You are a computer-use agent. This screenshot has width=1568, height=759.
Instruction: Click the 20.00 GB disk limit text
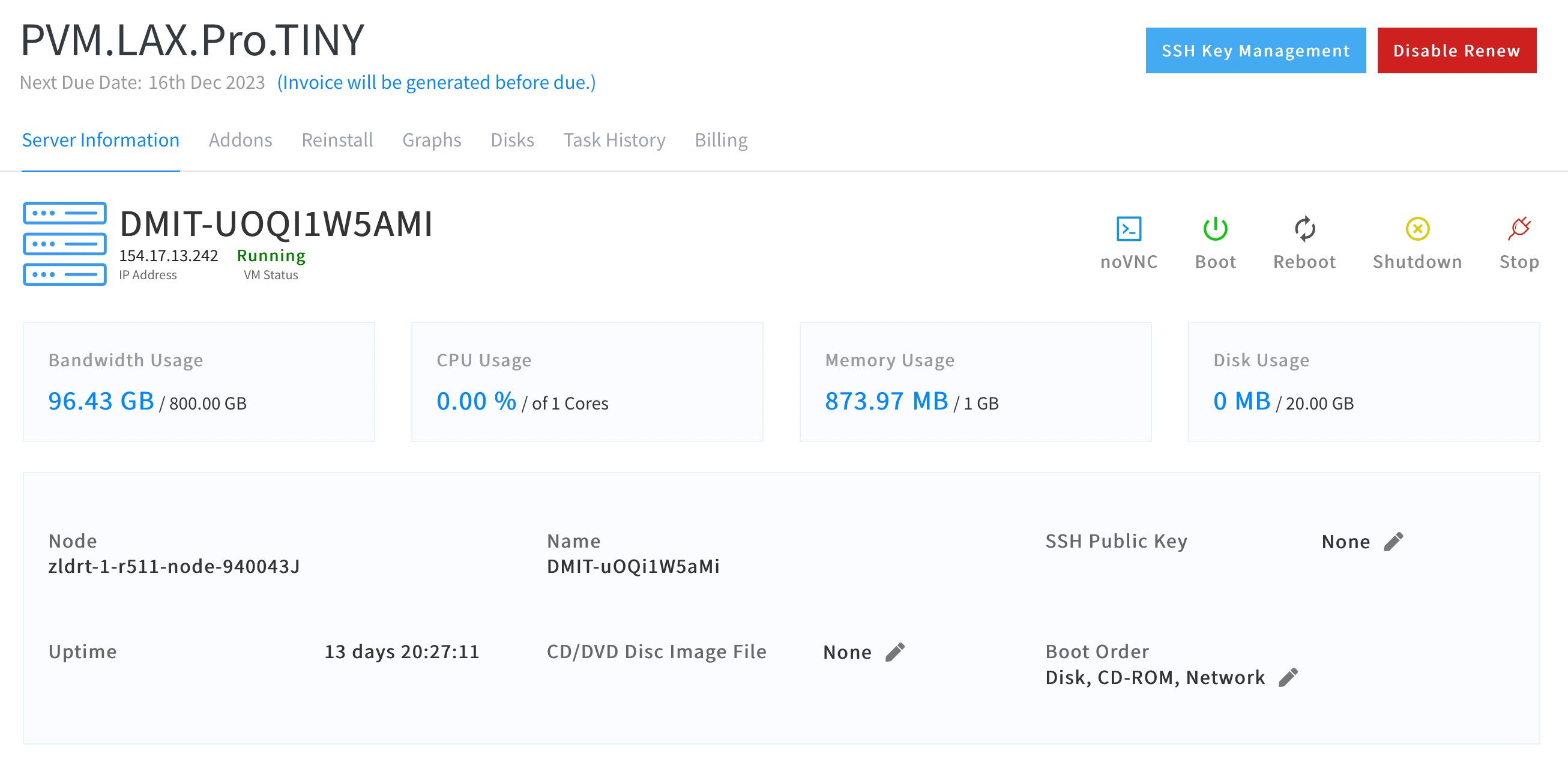point(1319,404)
